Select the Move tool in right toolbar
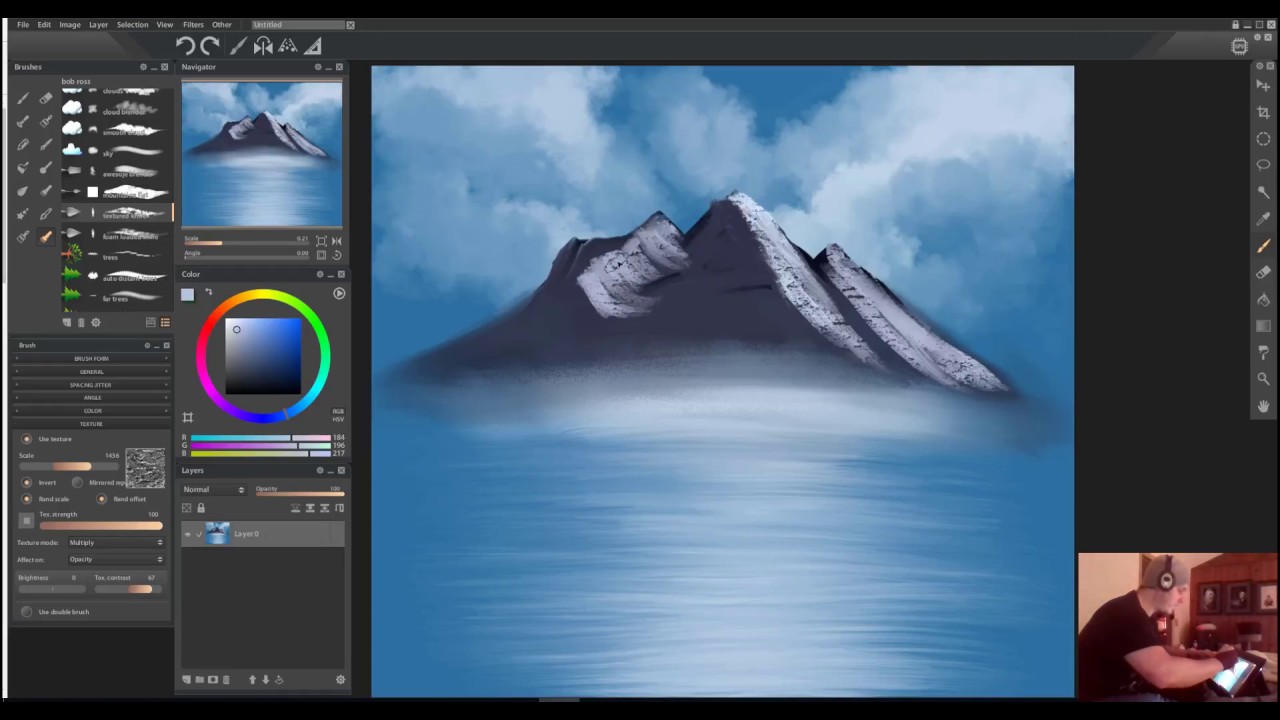The image size is (1280, 720). pos(1263,86)
